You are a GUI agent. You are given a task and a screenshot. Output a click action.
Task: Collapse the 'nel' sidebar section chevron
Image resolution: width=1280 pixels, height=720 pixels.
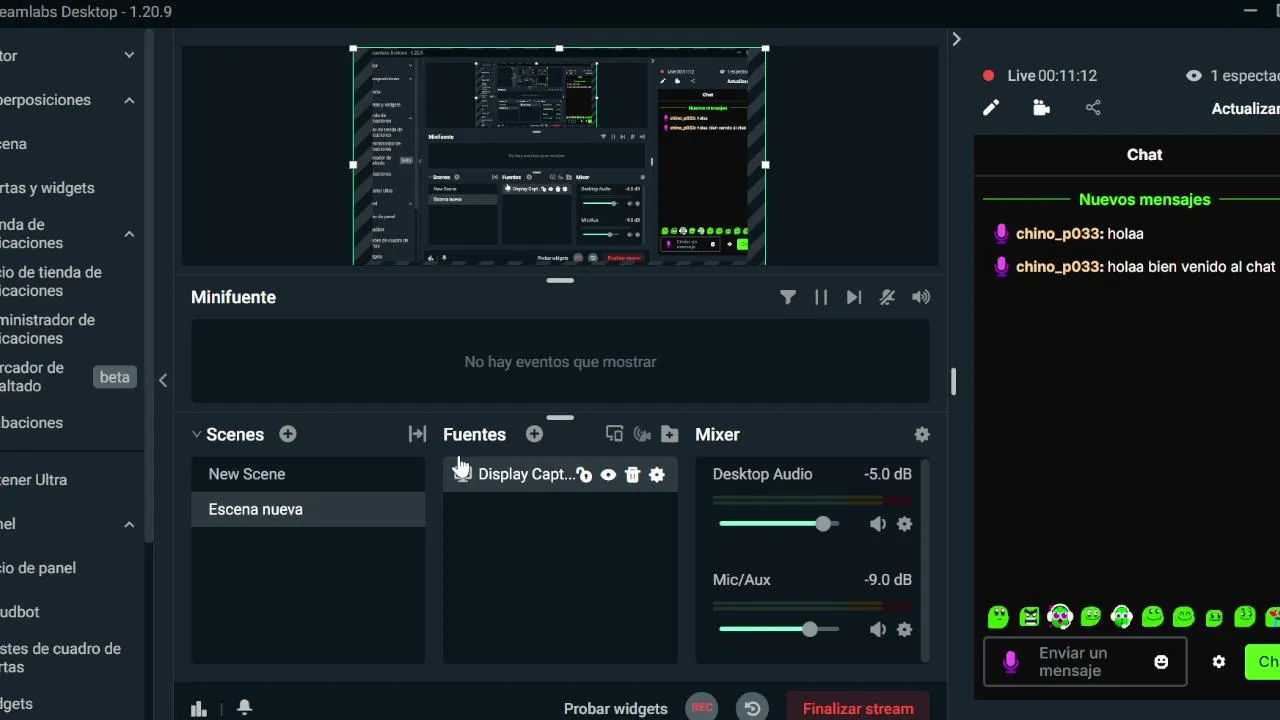pyautogui.click(x=129, y=524)
